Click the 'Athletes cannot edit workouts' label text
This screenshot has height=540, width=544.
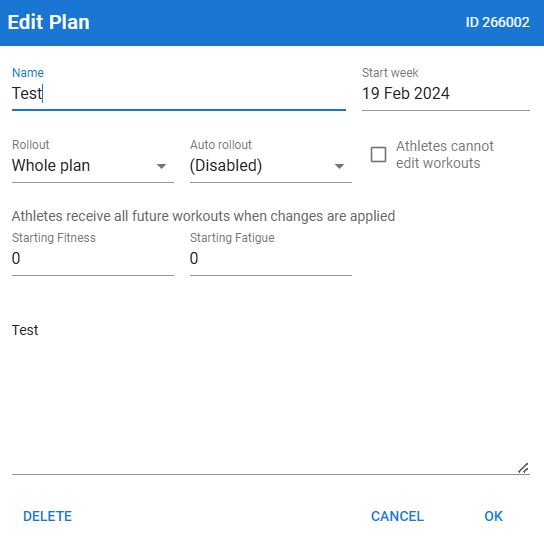(x=445, y=155)
